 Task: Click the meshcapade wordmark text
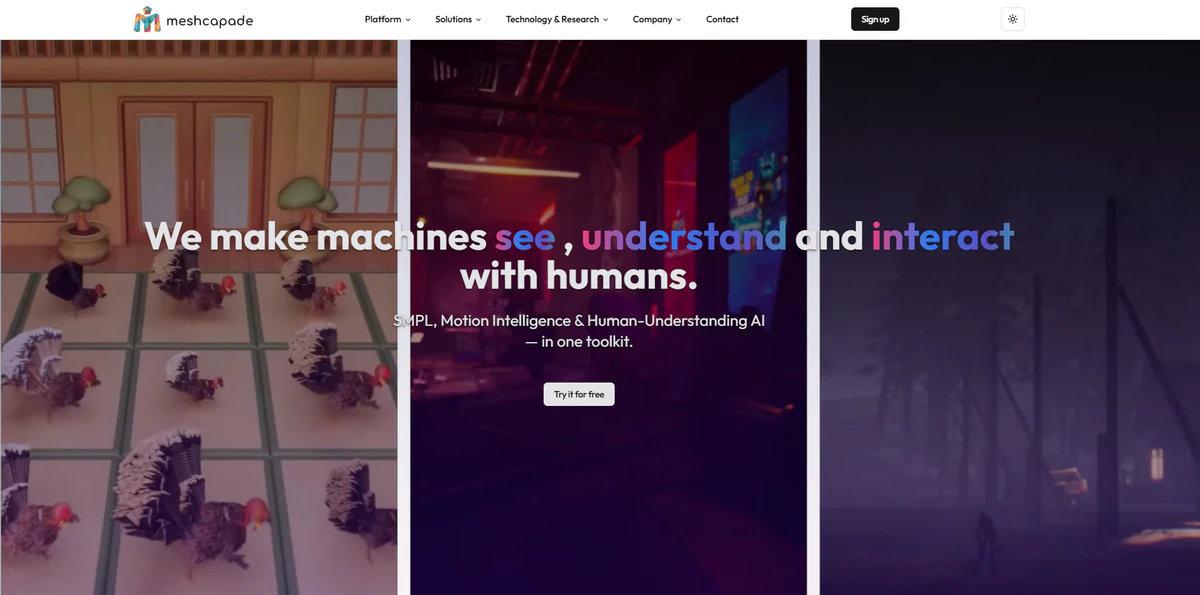pyautogui.click(x=211, y=20)
